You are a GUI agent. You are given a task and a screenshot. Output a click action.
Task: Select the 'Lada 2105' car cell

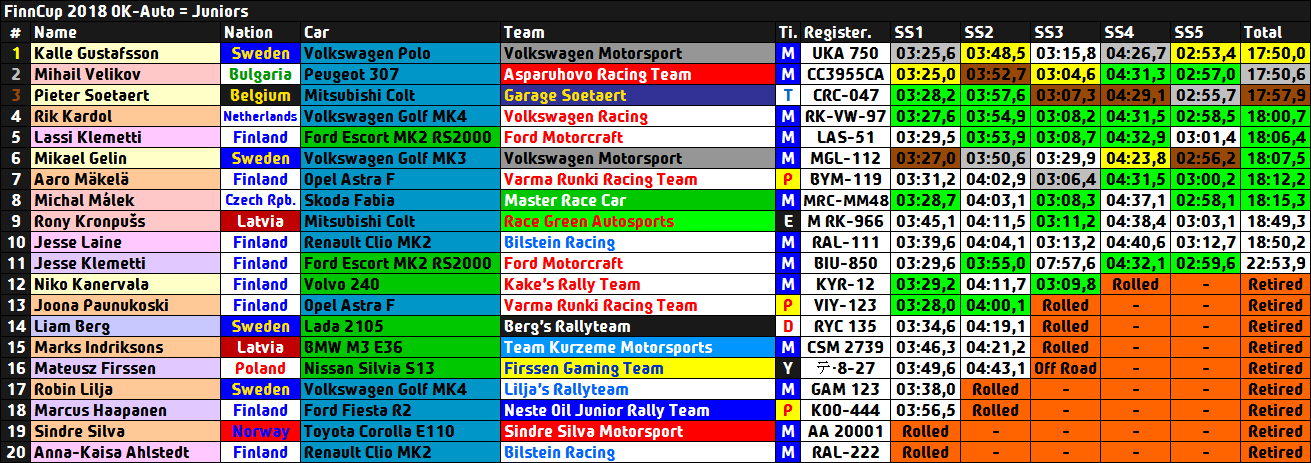(399, 326)
